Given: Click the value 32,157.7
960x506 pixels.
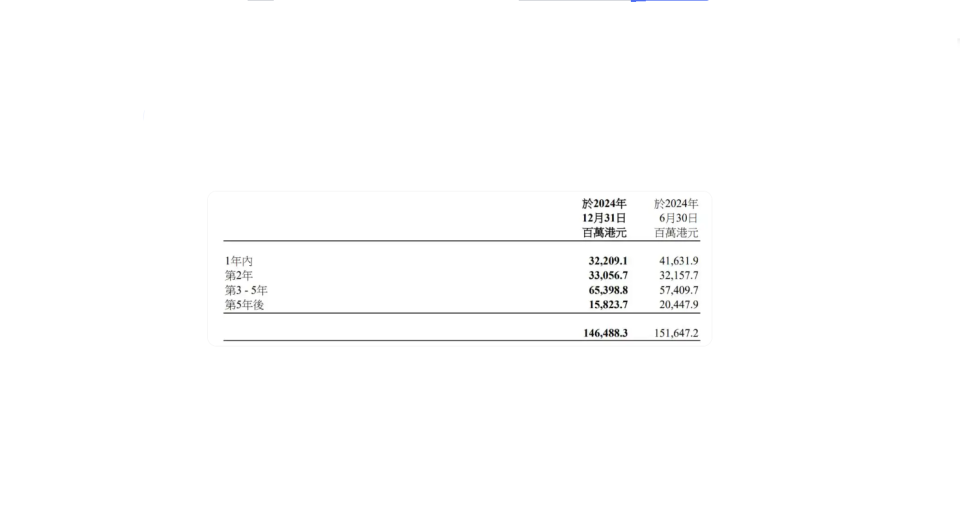Looking at the screenshot, I should tap(679, 276).
